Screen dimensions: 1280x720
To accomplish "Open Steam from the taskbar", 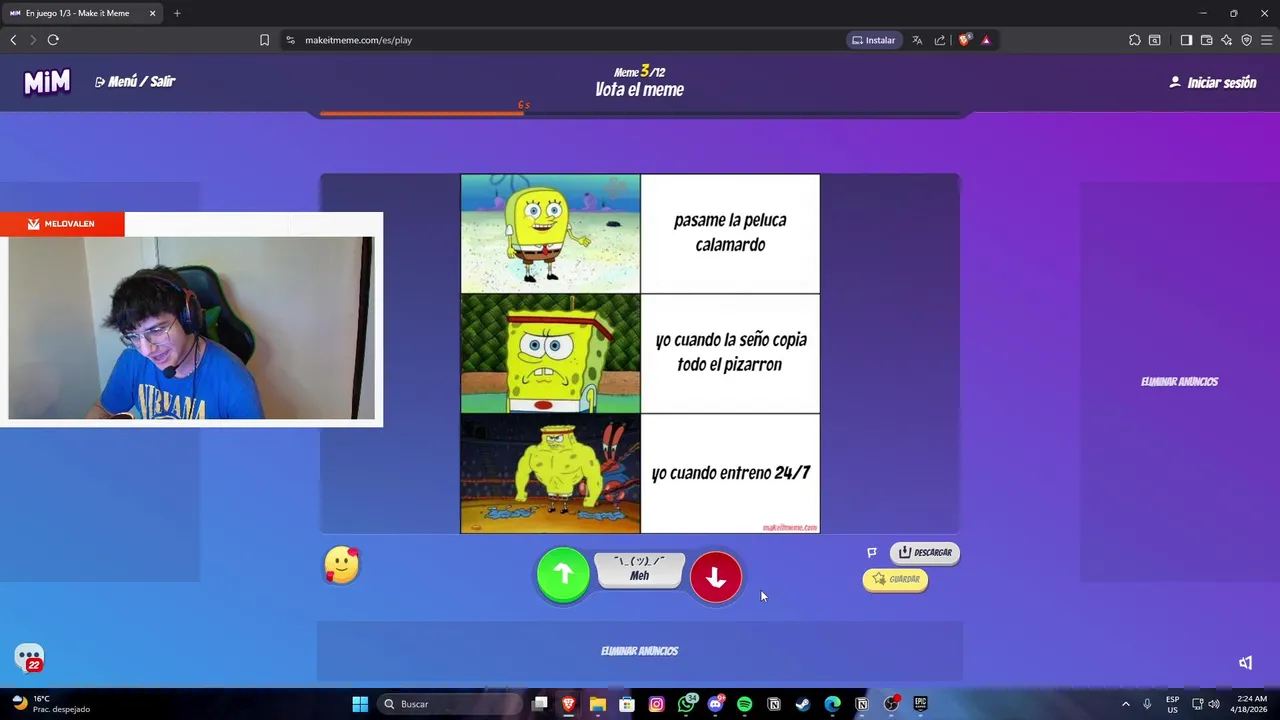I will coord(802,704).
